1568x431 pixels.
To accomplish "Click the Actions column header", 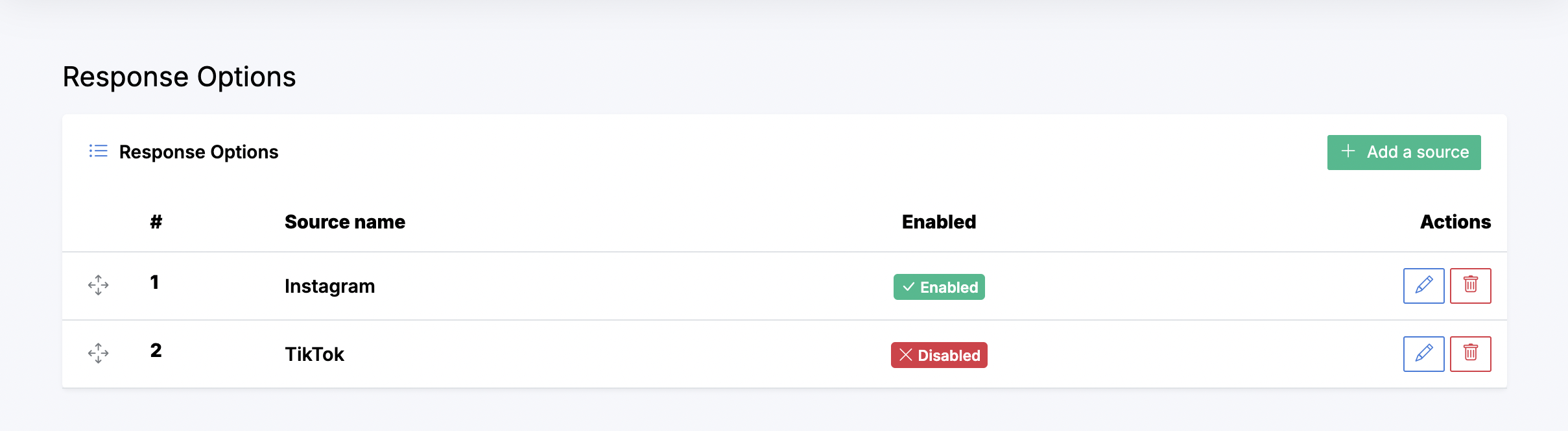I will coord(1455,222).
